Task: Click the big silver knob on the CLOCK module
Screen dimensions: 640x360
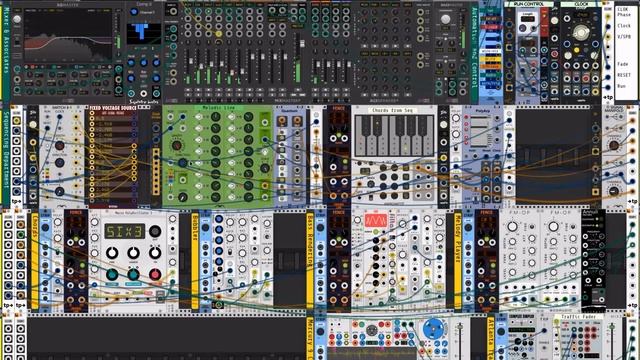Action: [x=580, y=33]
